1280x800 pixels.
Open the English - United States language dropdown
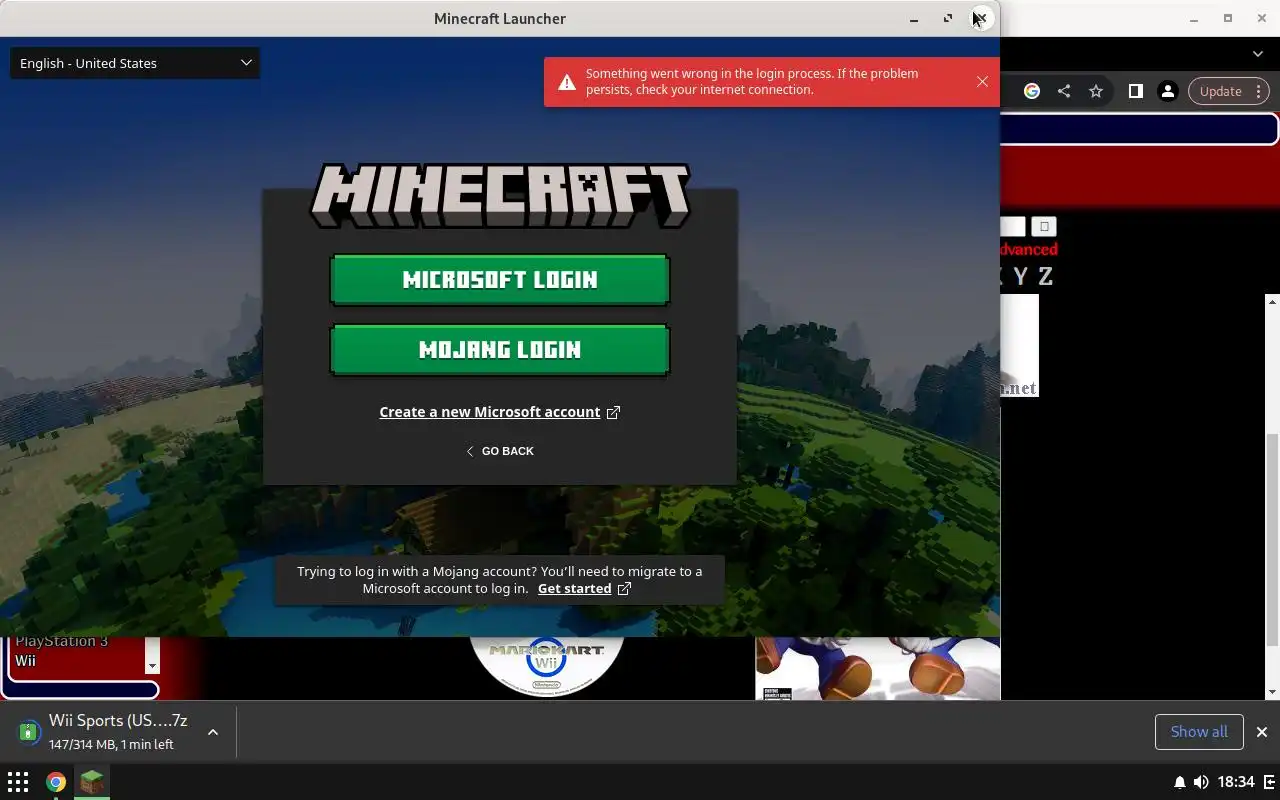point(135,63)
